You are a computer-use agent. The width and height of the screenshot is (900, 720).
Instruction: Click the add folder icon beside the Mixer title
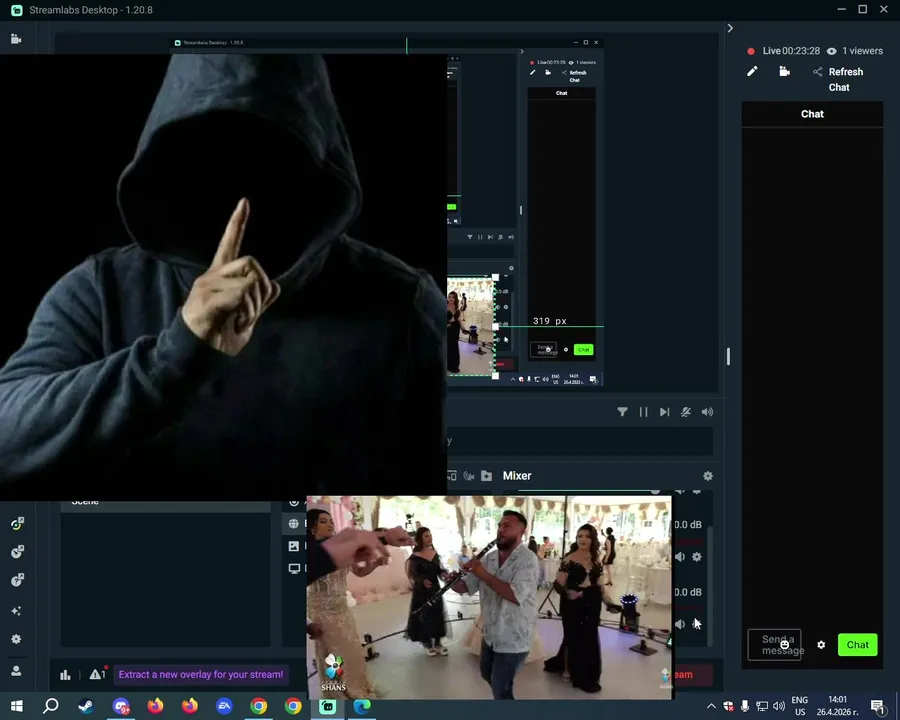click(x=487, y=475)
